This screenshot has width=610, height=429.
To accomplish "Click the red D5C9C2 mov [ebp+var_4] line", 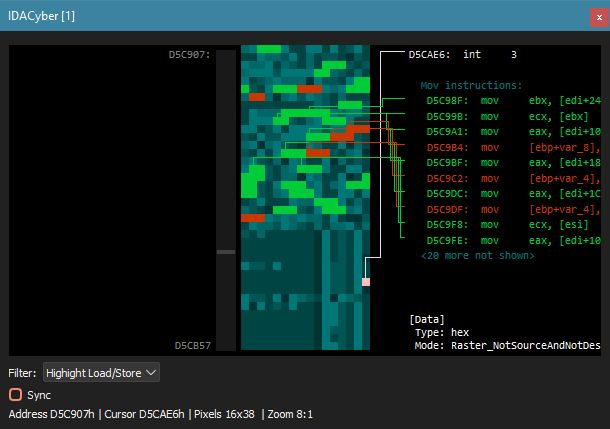I will pyautogui.click(x=514, y=179).
